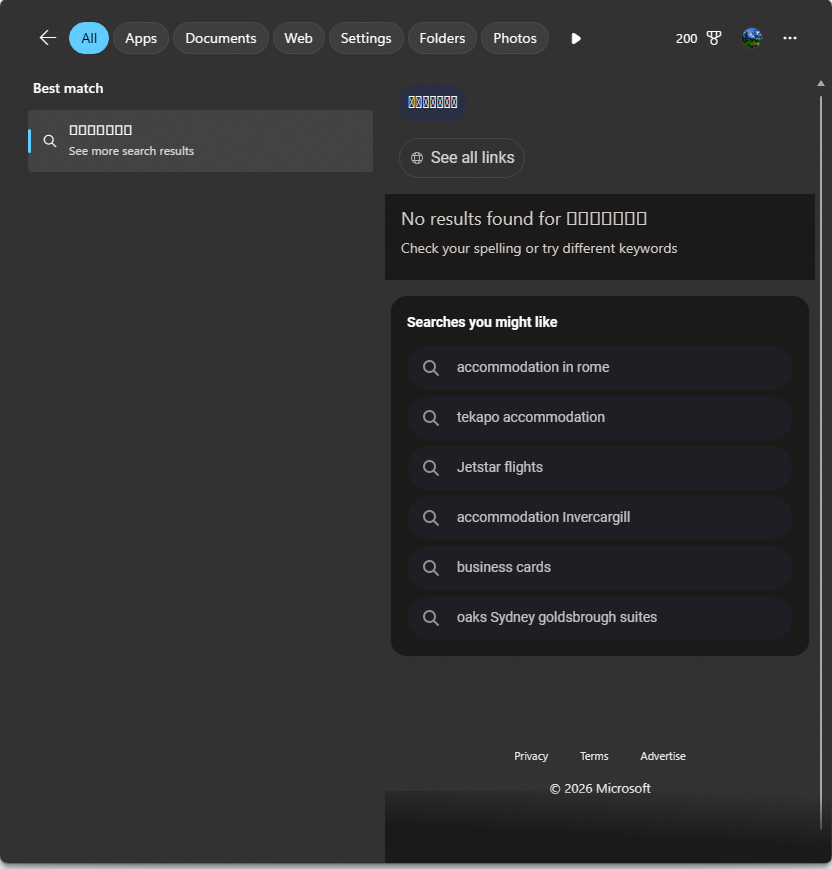Show more filter tabs with play arrow
Image resolution: width=832 pixels, height=869 pixels.
[x=576, y=38]
